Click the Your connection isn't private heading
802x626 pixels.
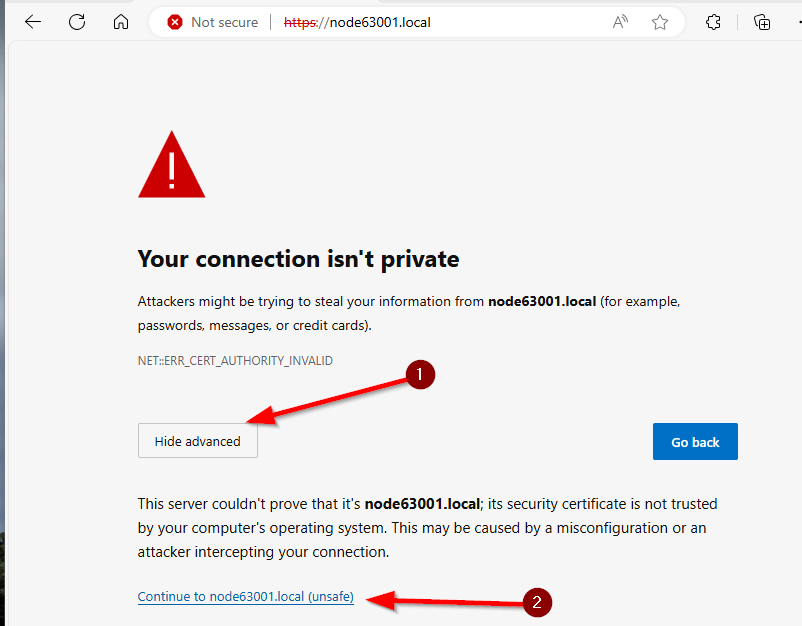coord(298,259)
